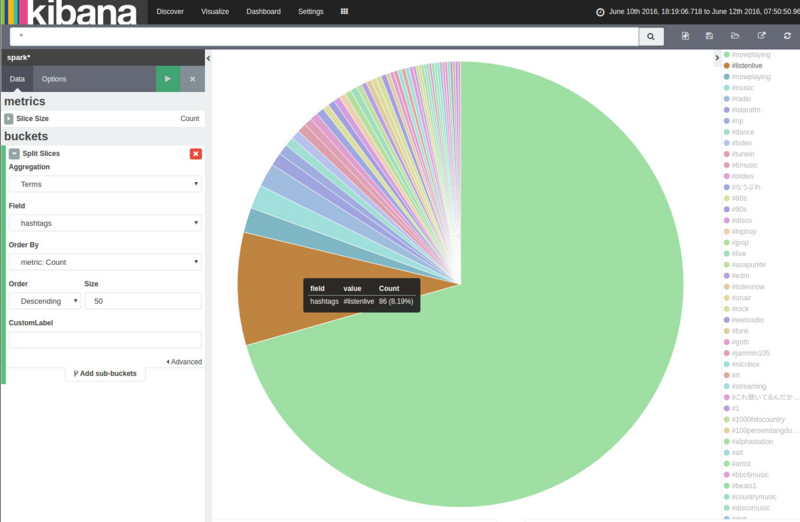Open the load saved visualization folder icon
The height and width of the screenshot is (522, 800).
735,36
